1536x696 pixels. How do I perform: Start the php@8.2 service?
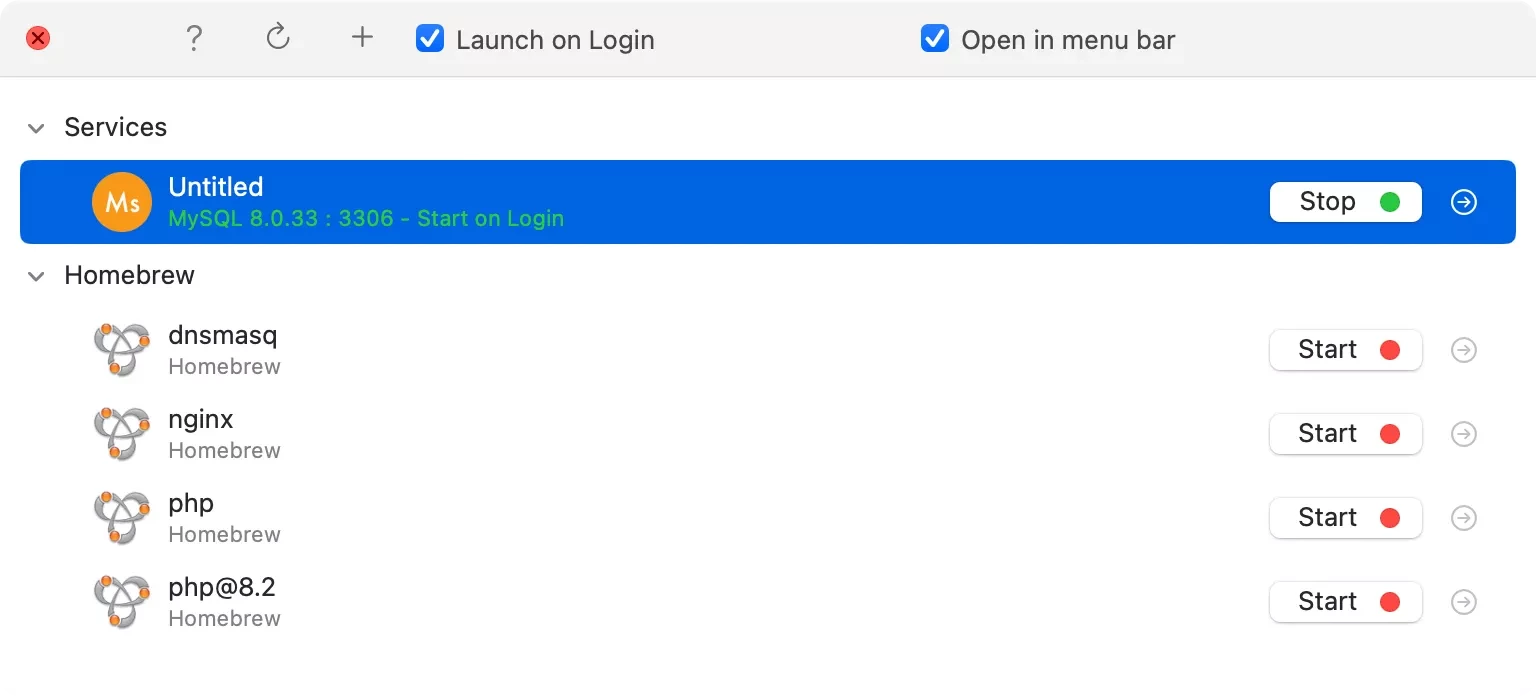tap(1346, 602)
